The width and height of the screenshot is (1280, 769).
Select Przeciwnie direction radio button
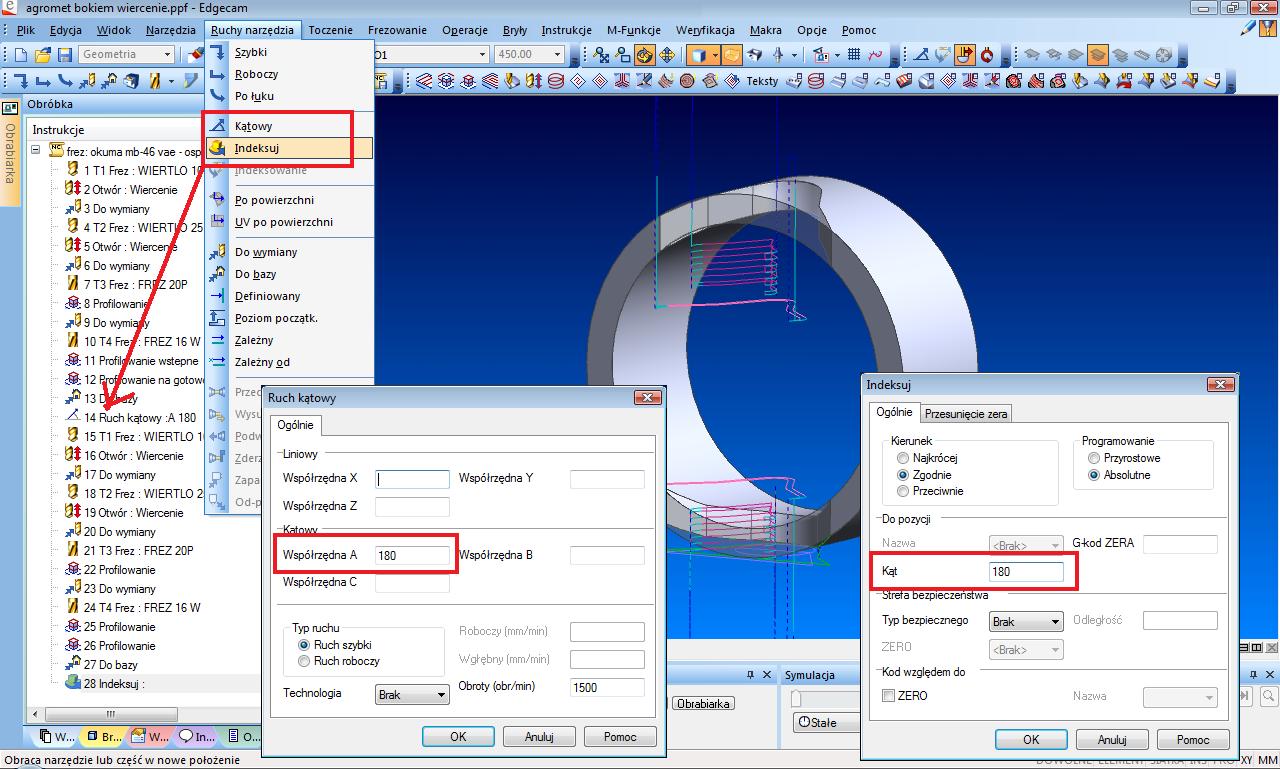click(x=903, y=491)
